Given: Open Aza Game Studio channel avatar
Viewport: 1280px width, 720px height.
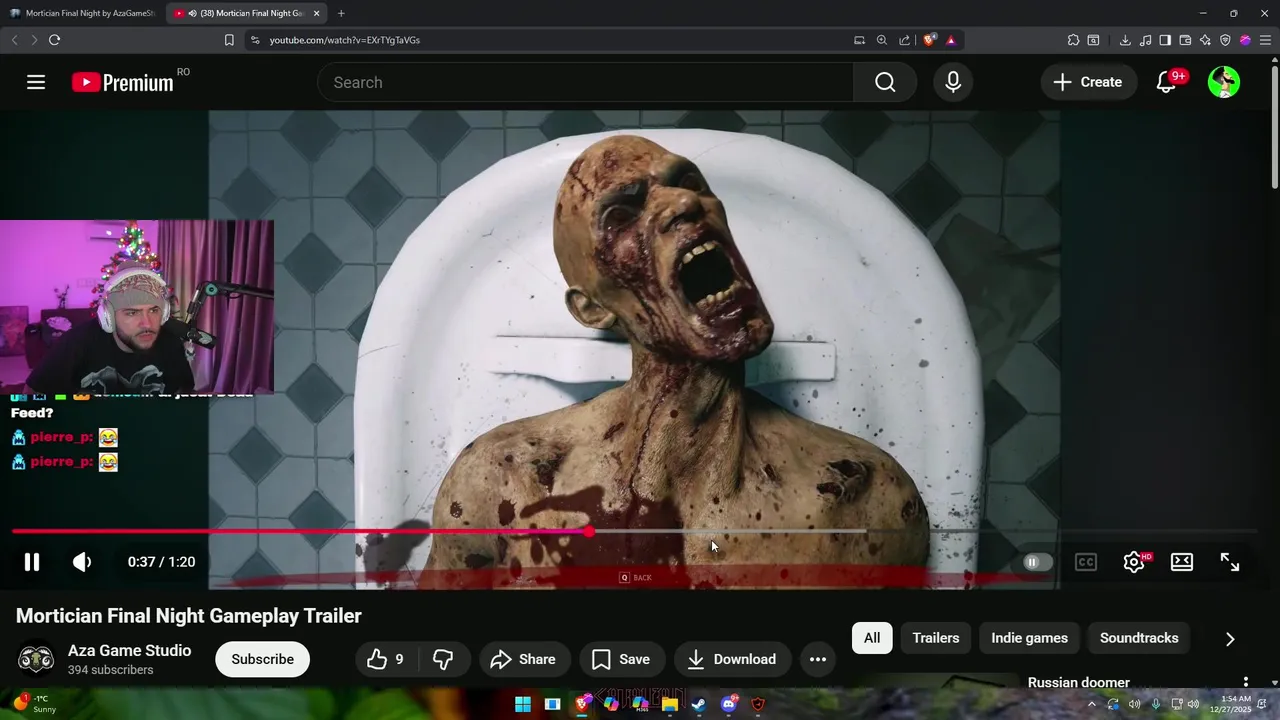Looking at the screenshot, I should point(36,659).
